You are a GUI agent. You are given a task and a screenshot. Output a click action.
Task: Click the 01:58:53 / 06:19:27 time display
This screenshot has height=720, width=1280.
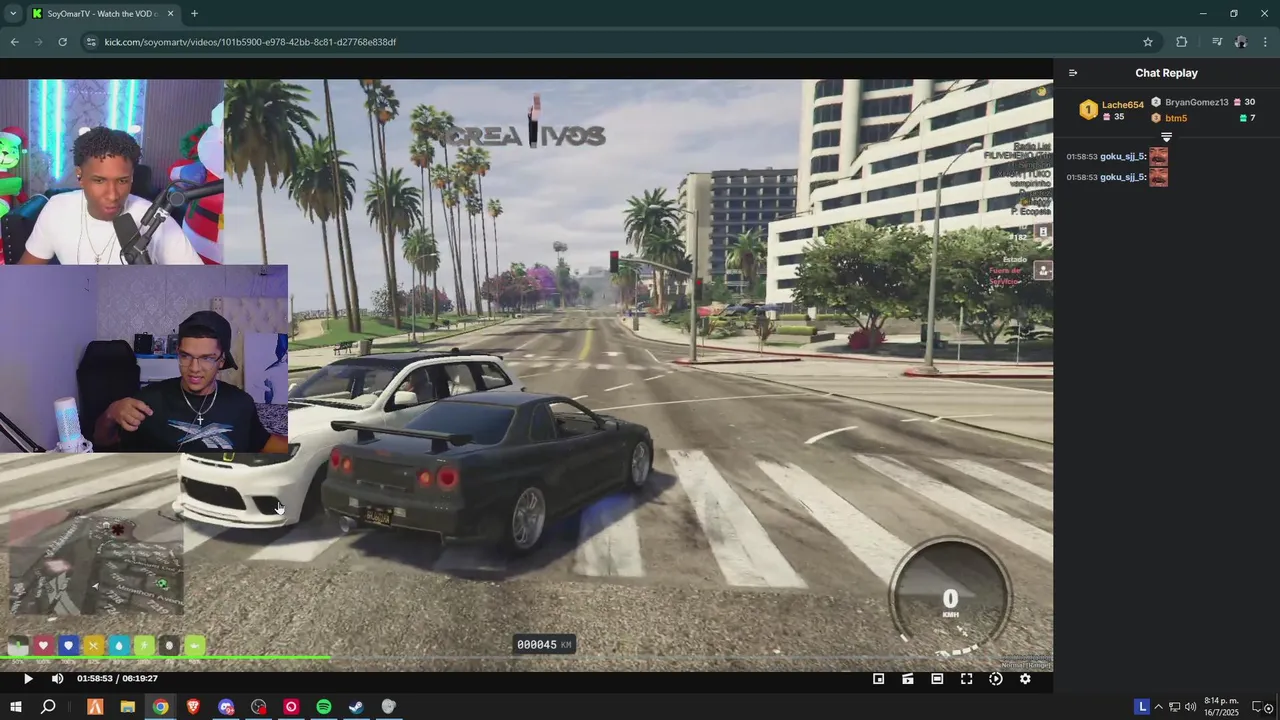coord(117,679)
